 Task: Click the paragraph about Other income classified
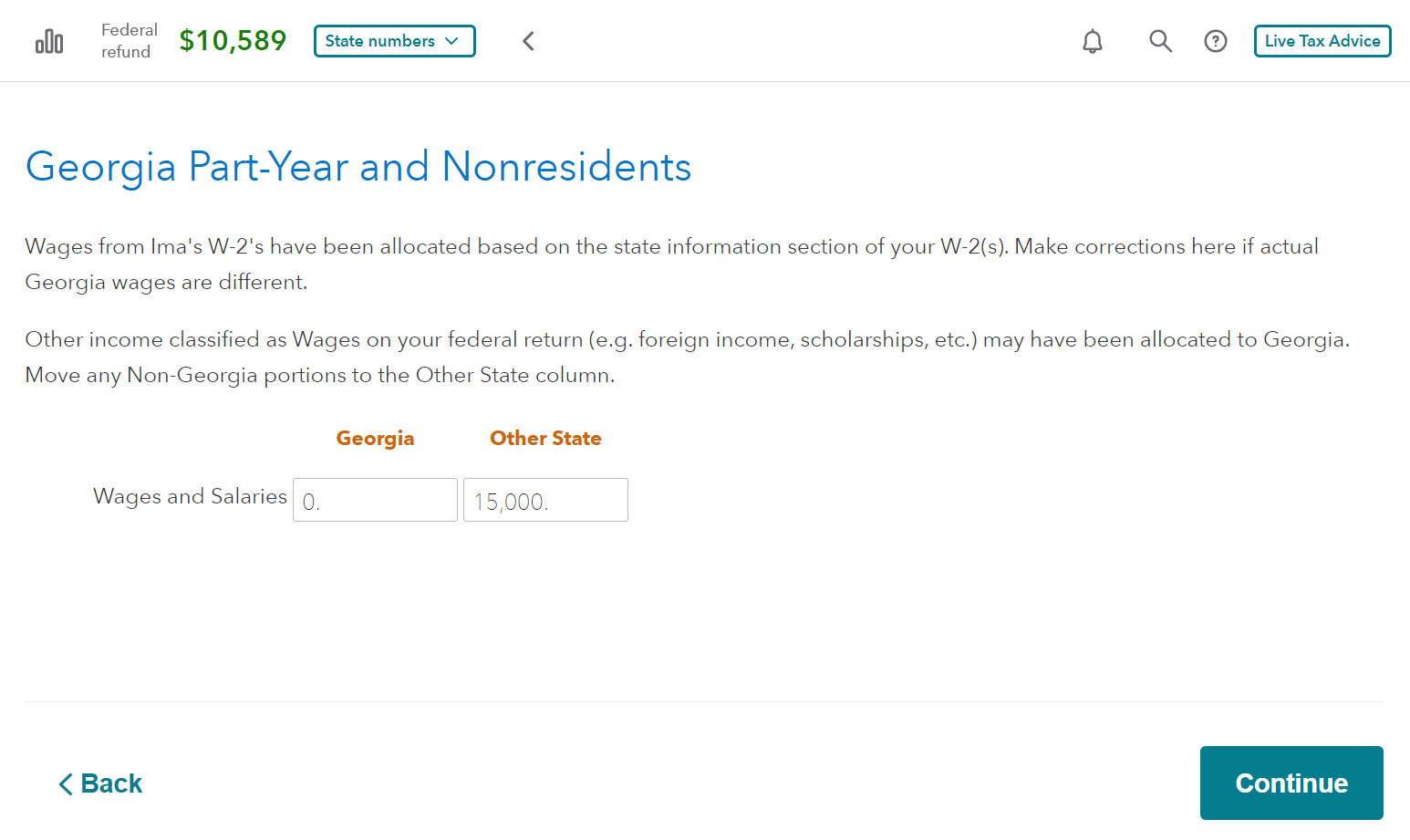(x=687, y=357)
